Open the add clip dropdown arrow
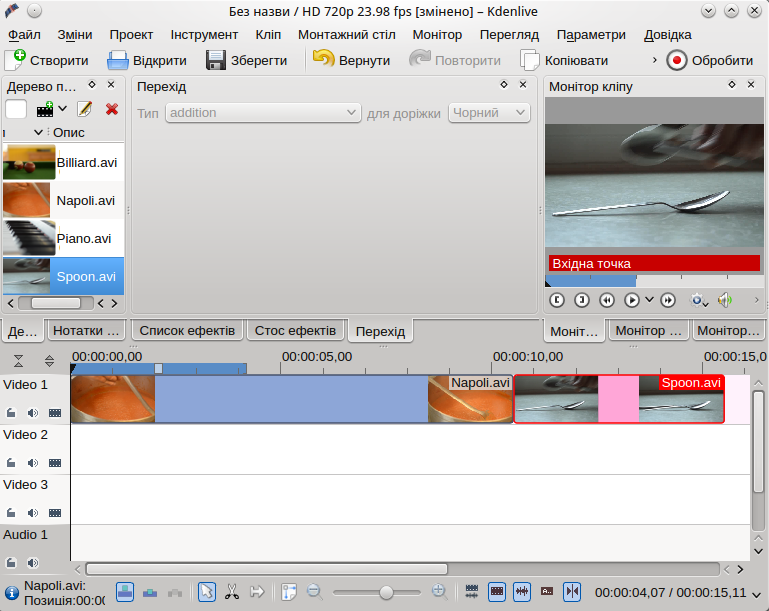 point(63,109)
